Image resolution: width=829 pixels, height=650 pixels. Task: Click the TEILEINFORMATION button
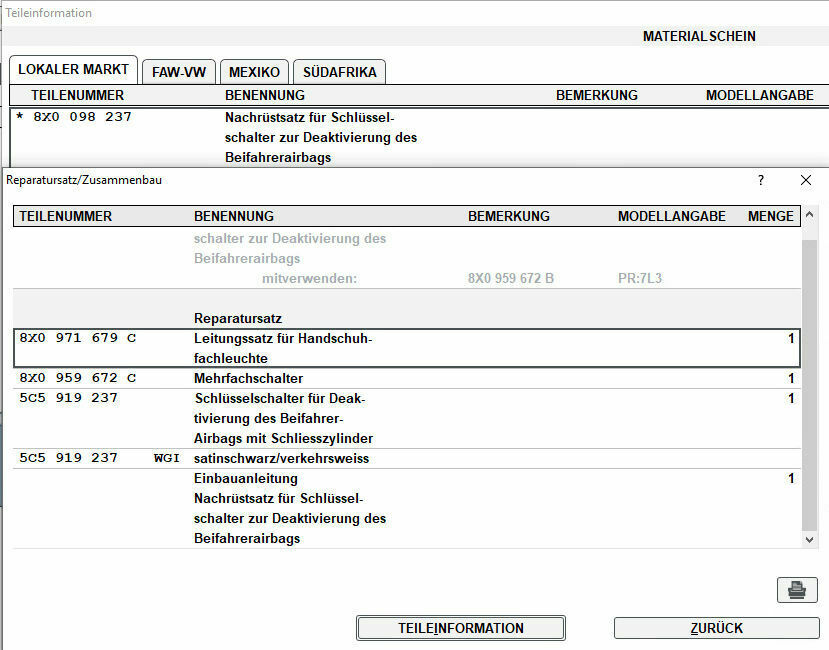coord(460,628)
